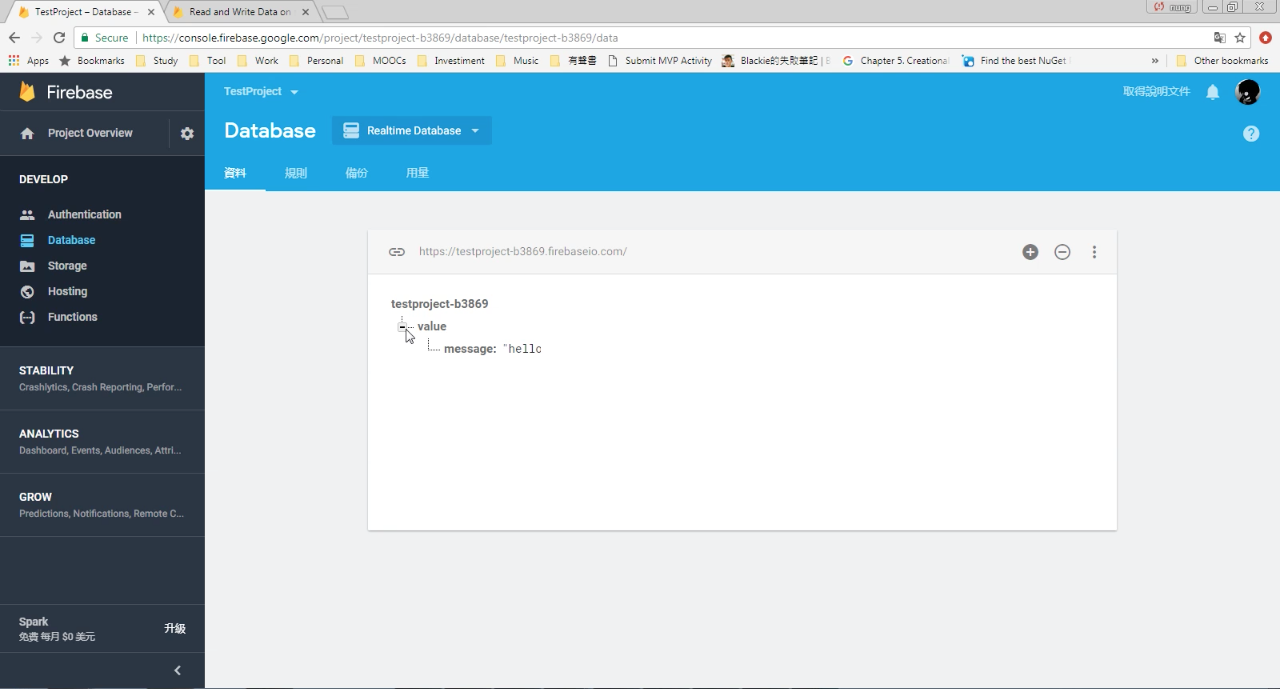Click the database URL link icon
Image resolution: width=1280 pixels, height=689 pixels.
point(397,252)
